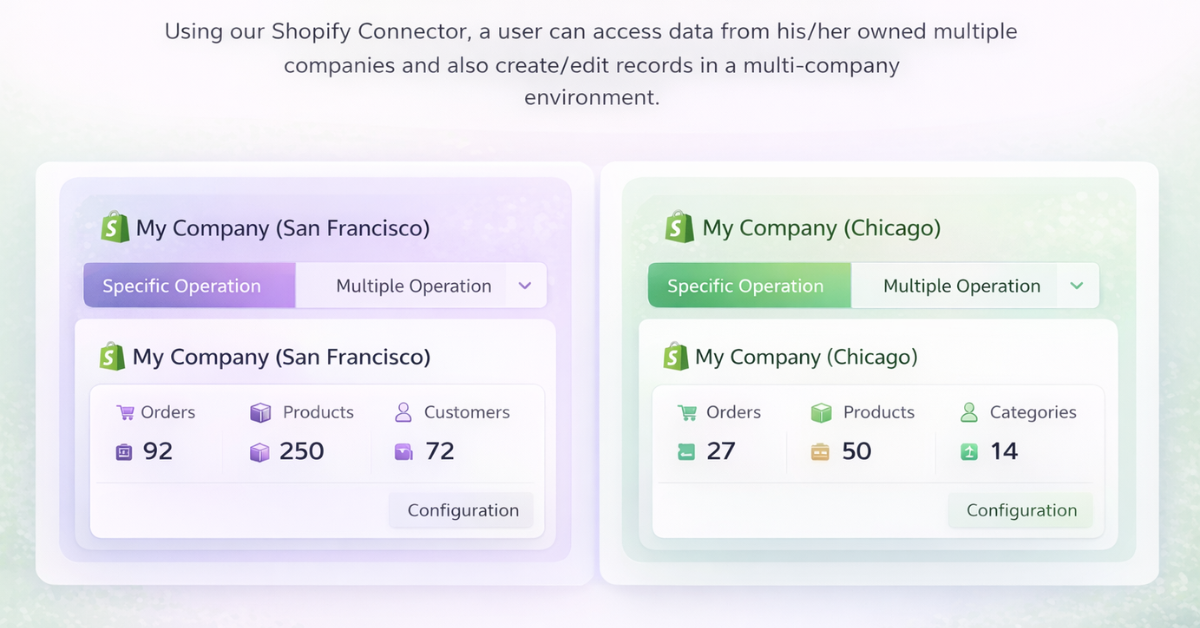The width and height of the screenshot is (1200, 628).
Task: Expand the Chicago operation dropdown chevron
Action: [1076, 286]
